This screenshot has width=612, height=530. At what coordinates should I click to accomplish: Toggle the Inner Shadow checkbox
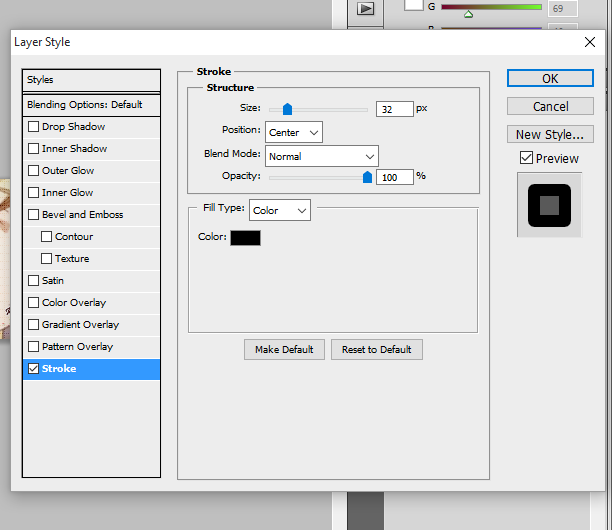[34, 149]
